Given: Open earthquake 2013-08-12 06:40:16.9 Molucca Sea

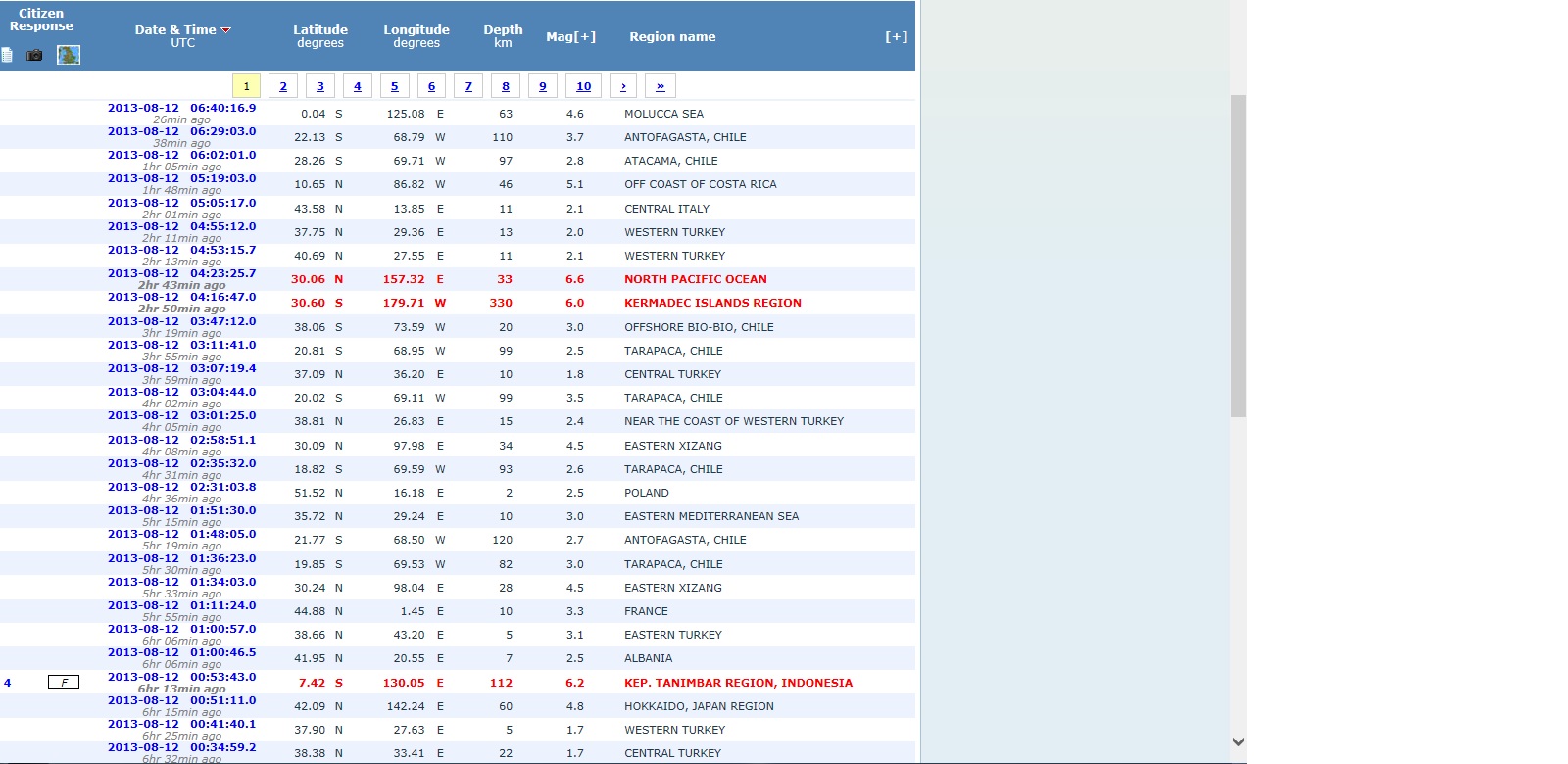Looking at the screenshot, I should coord(181,108).
